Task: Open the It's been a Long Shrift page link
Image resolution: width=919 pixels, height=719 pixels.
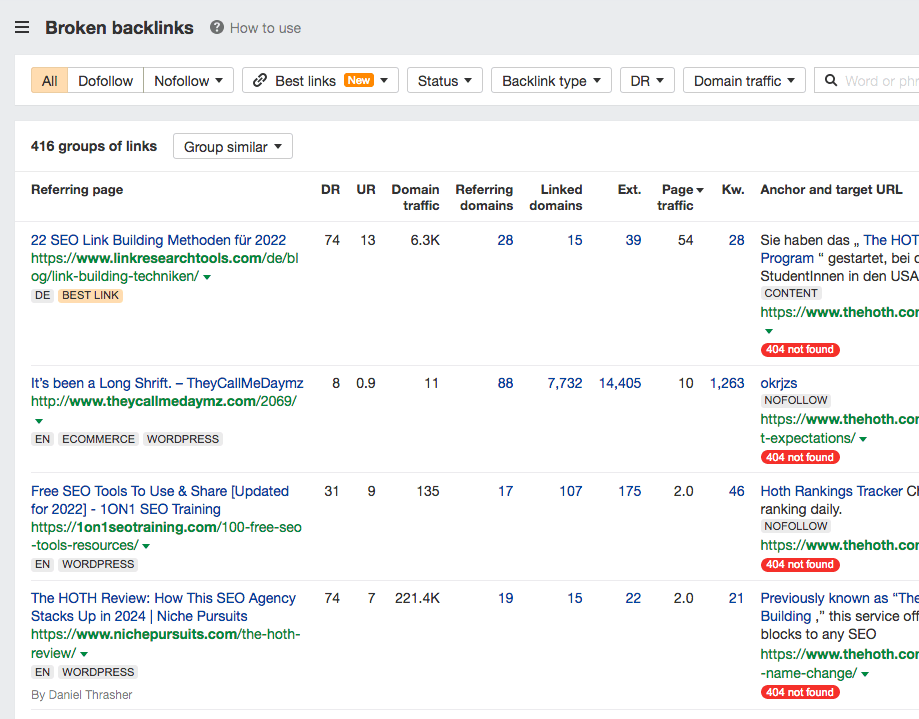Action: pyautogui.click(x=167, y=383)
